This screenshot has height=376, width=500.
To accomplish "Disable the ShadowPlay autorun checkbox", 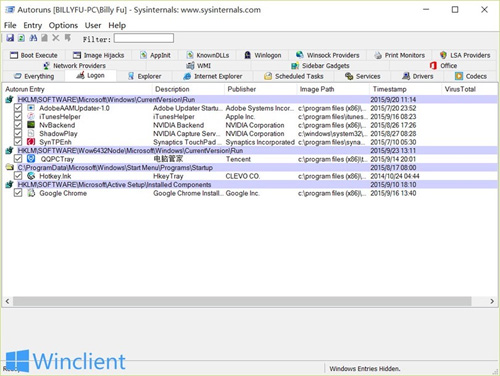I will point(18,133).
